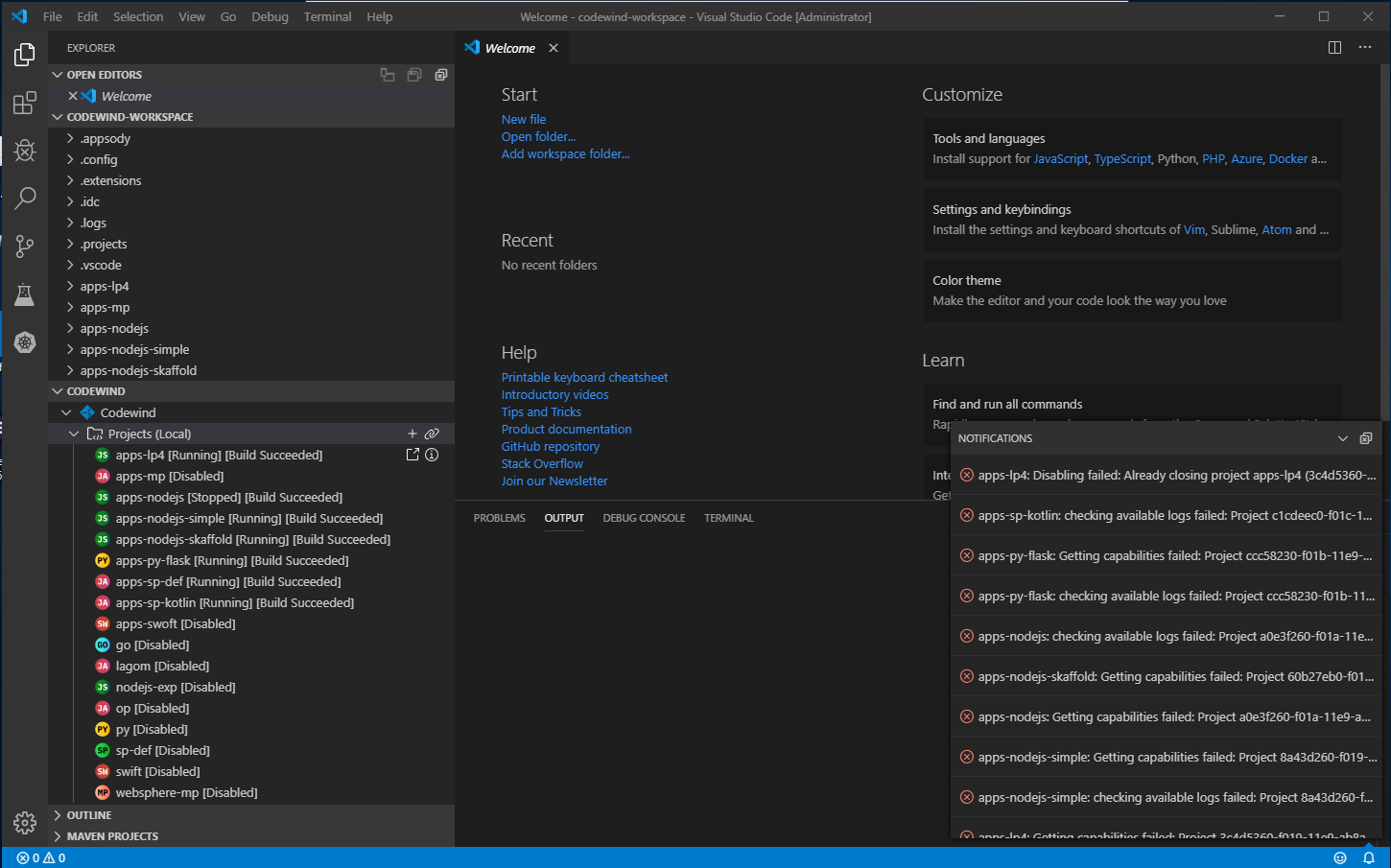Open the Kubernetes view in the activity bar
The width and height of the screenshot is (1391, 868).
click(24, 341)
